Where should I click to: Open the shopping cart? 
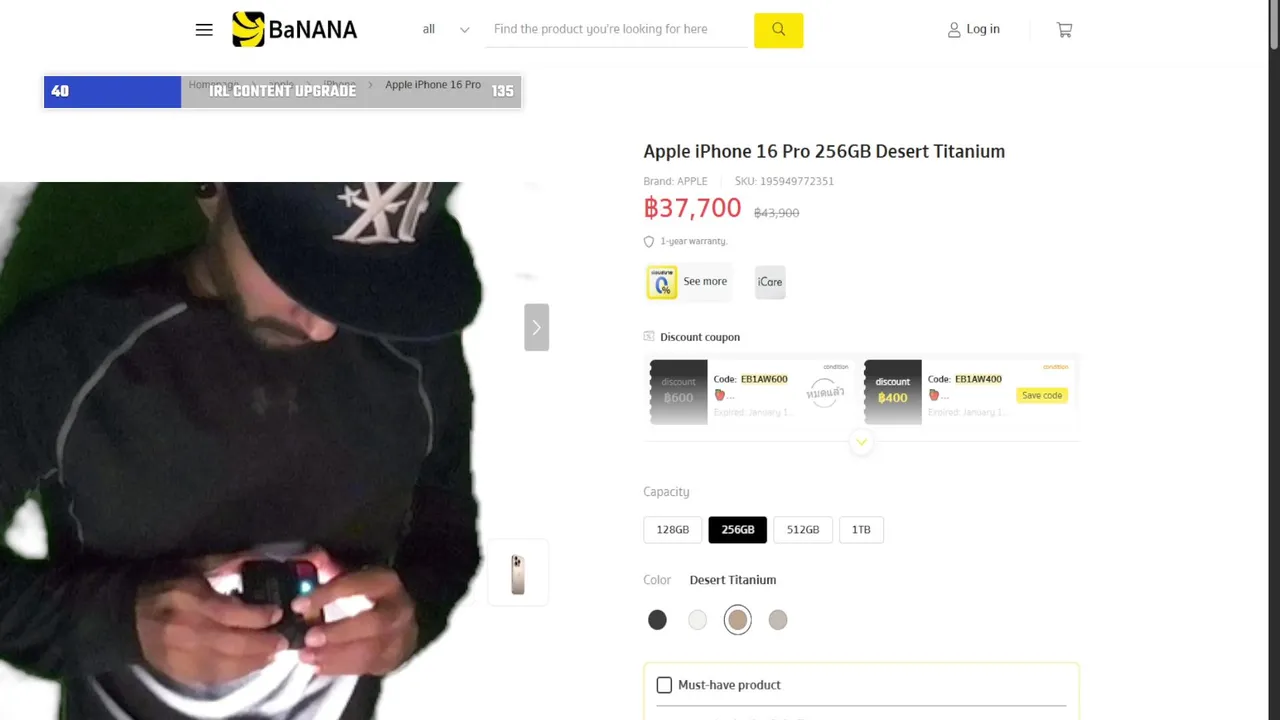point(1064,30)
